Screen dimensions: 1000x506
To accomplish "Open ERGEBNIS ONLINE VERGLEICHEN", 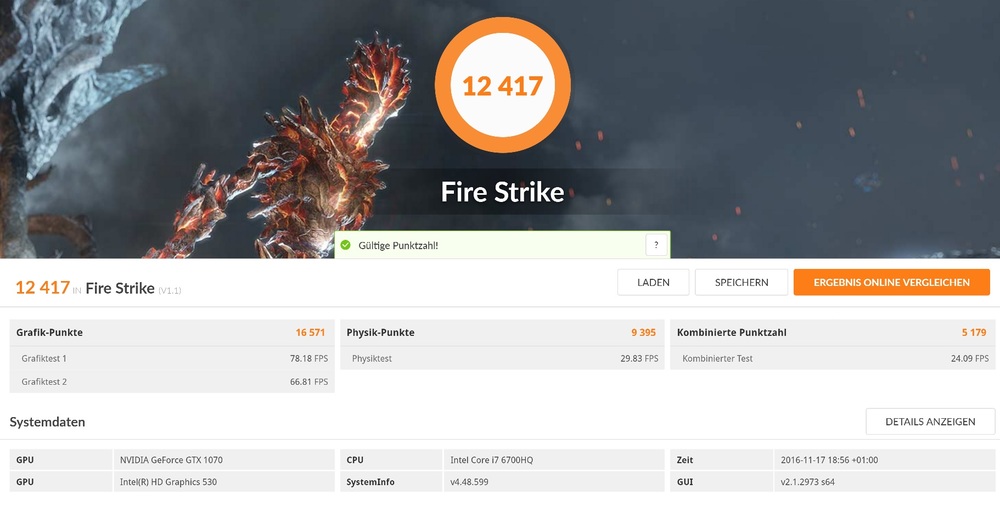I will point(891,283).
